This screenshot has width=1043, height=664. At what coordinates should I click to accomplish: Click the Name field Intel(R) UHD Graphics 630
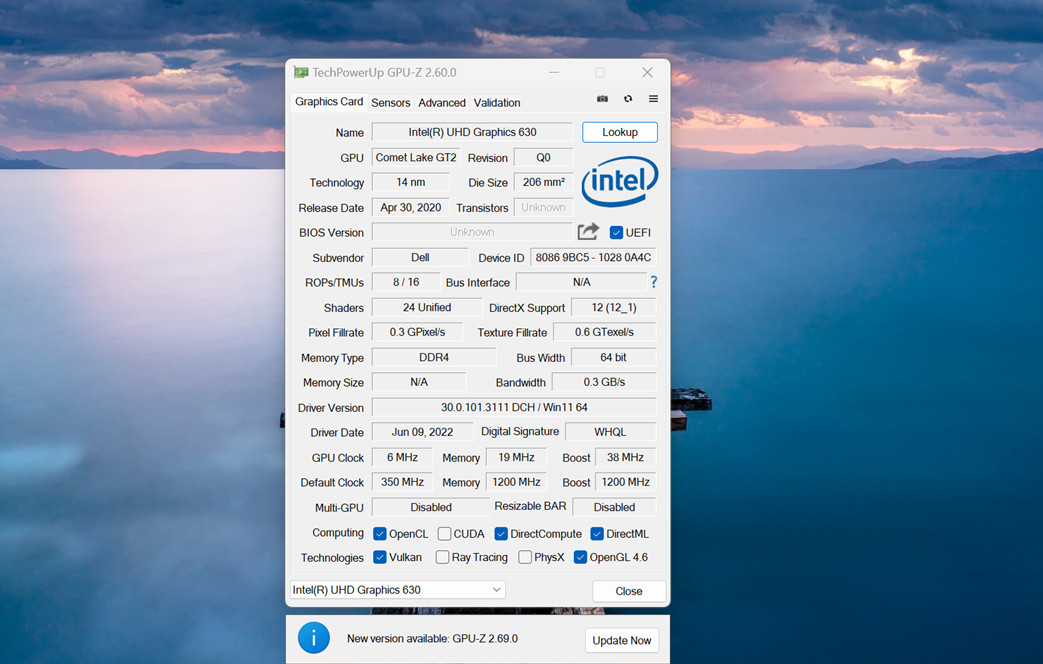click(x=472, y=132)
